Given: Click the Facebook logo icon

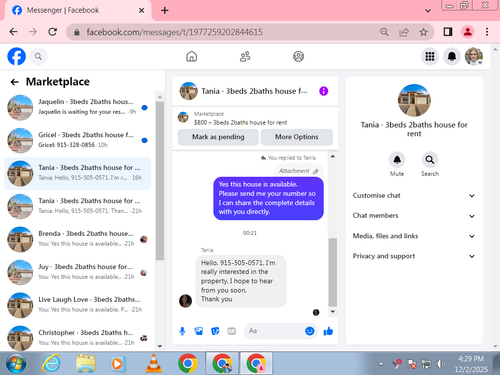Looking at the screenshot, I should [x=16, y=56].
